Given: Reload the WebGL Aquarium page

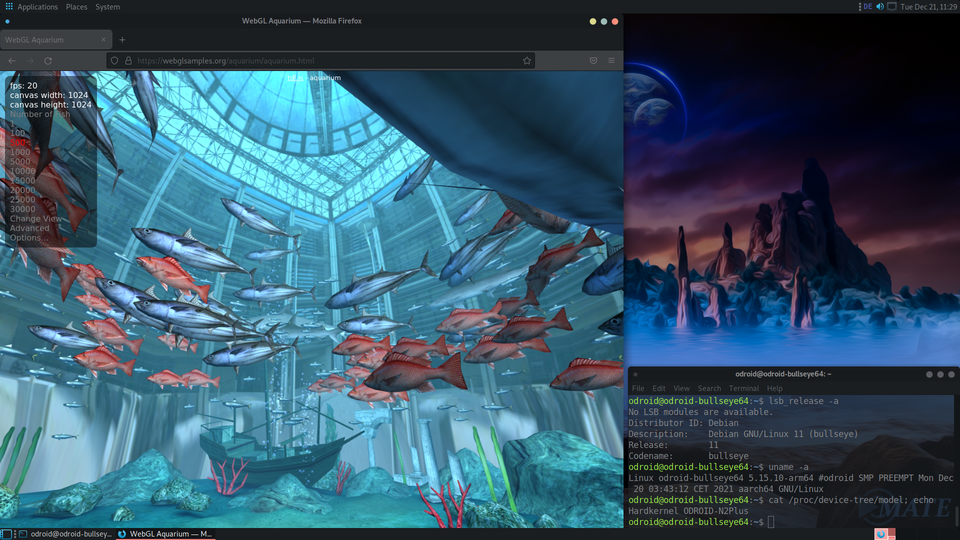Looking at the screenshot, I should tap(48, 61).
